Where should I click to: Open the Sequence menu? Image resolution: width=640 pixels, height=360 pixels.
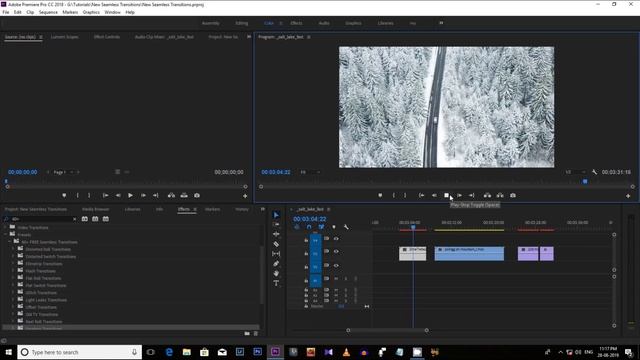tap(48, 12)
